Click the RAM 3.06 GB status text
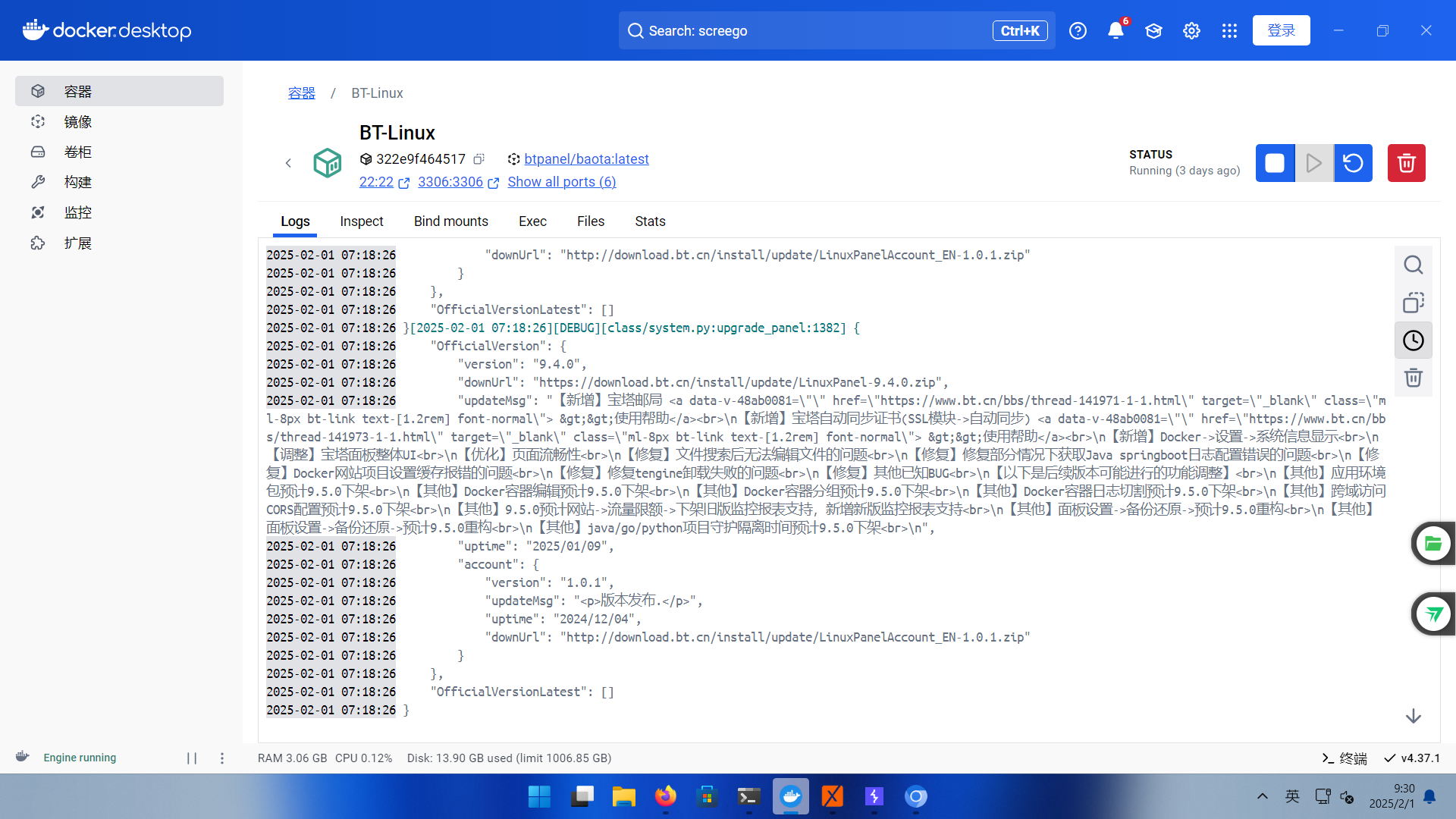 292,758
